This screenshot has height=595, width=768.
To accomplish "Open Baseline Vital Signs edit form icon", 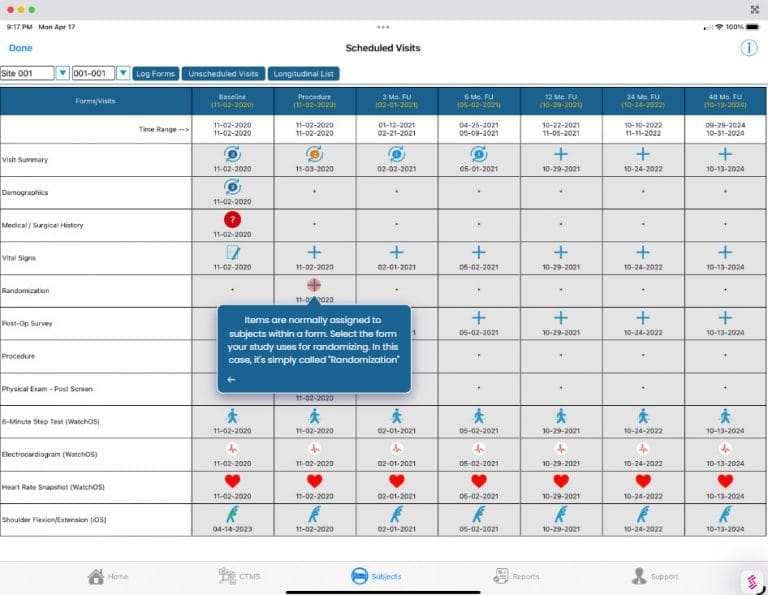I will click(233, 253).
